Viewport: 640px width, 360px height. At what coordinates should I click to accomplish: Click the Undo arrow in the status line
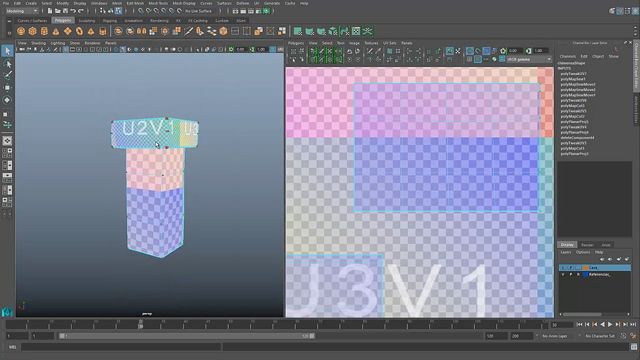tap(73, 11)
